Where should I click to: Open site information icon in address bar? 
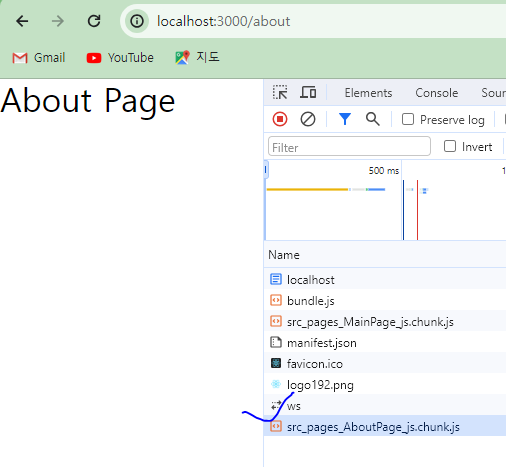[137, 21]
